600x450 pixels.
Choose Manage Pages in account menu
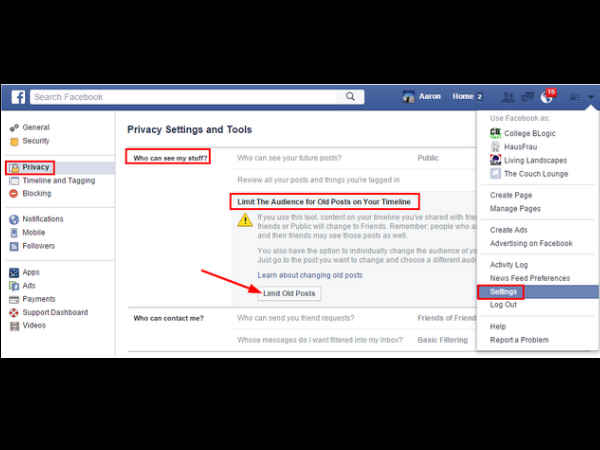coord(515,209)
